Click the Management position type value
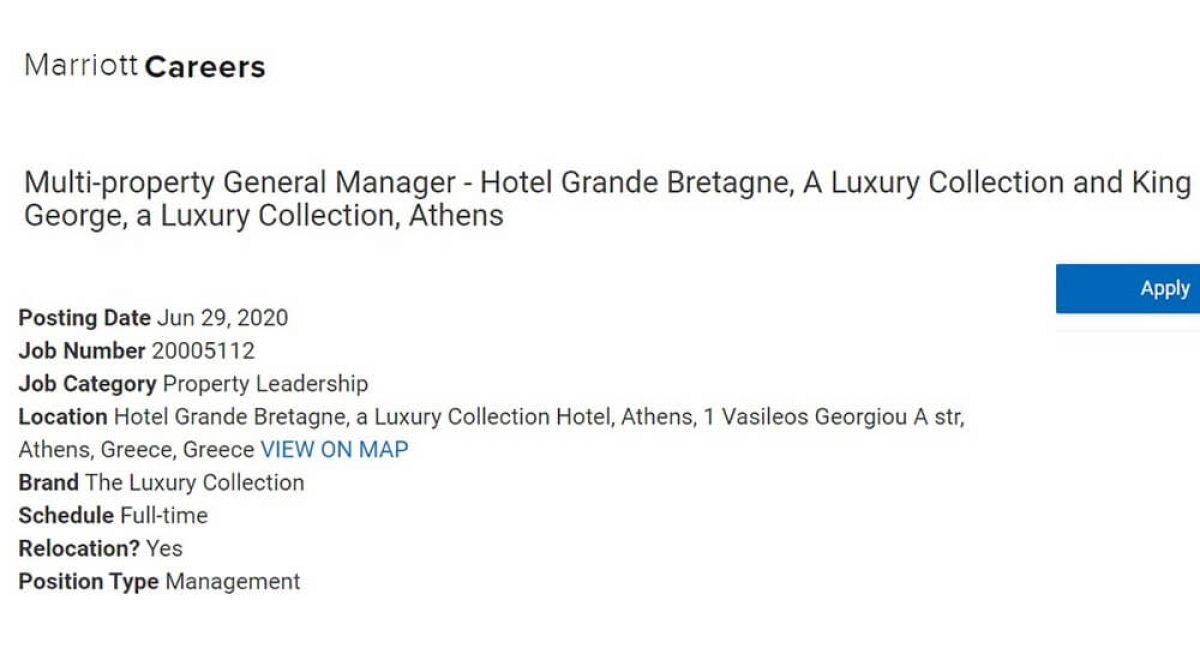 [x=232, y=582]
